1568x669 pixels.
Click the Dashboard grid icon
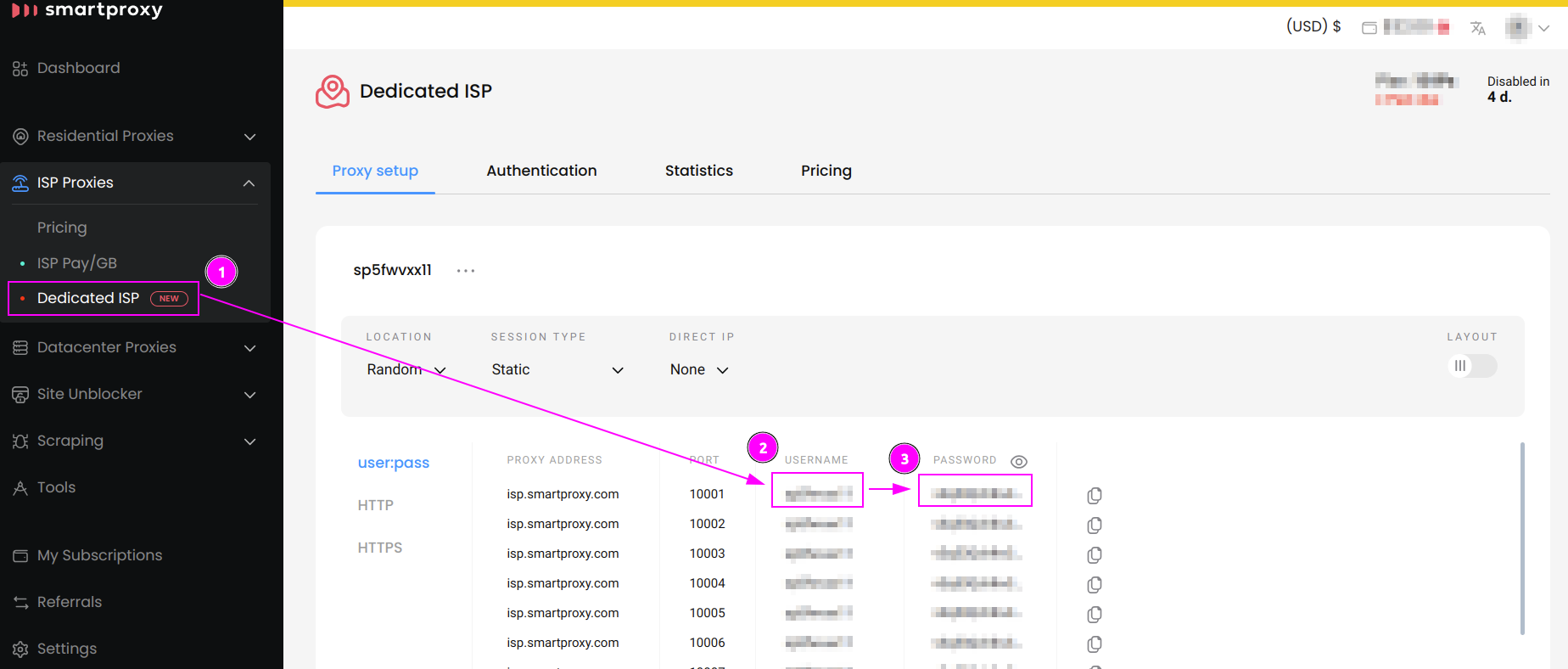20,69
